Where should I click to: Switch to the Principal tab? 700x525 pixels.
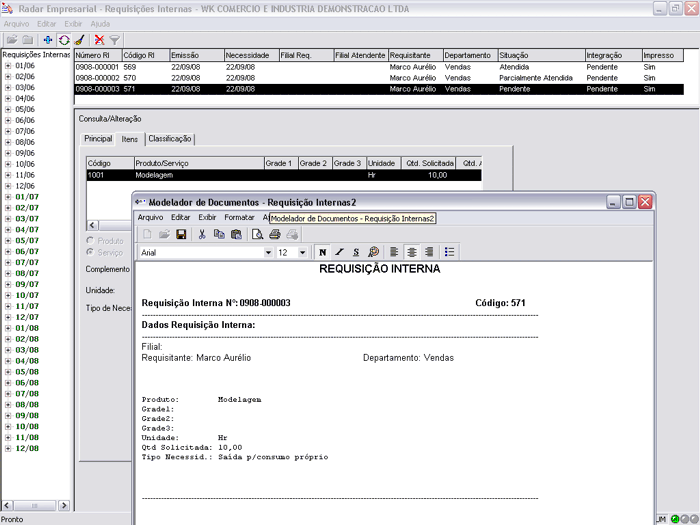(98, 139)
